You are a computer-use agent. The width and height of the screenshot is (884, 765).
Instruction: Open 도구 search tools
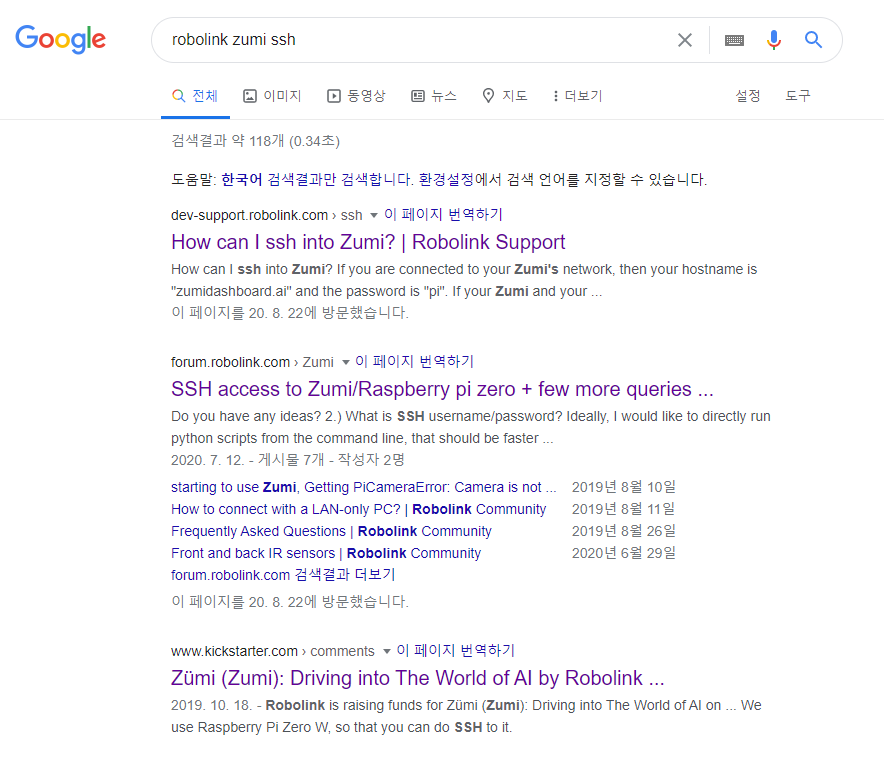[x=798, y=96]
